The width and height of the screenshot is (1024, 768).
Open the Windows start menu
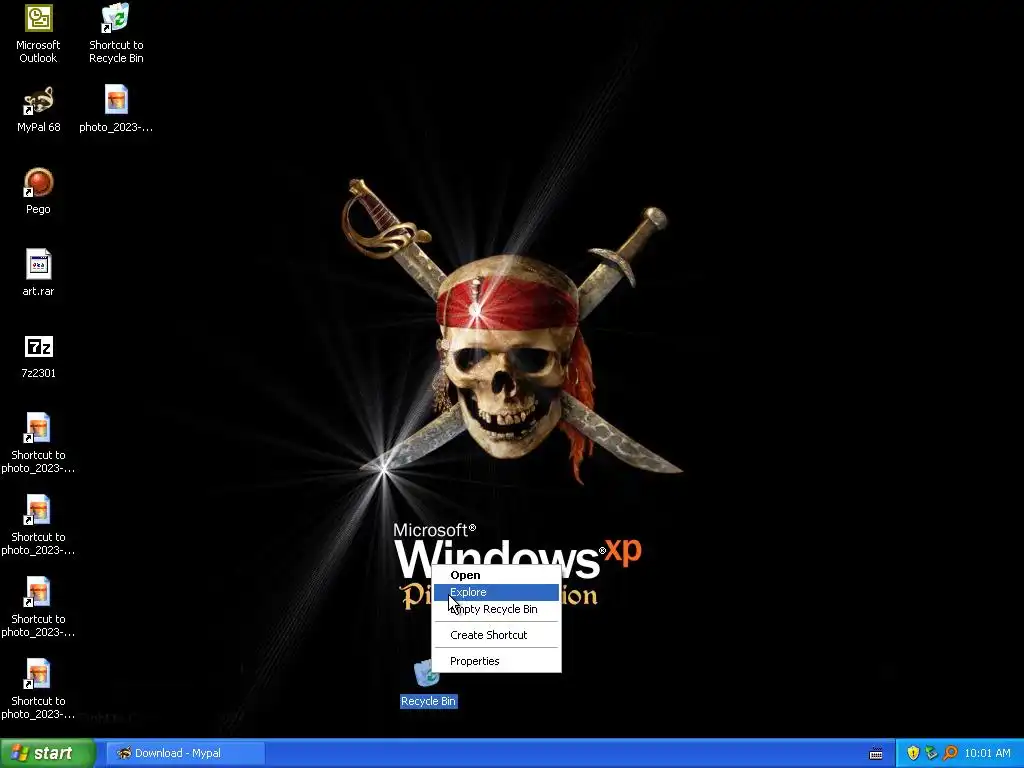47,753
